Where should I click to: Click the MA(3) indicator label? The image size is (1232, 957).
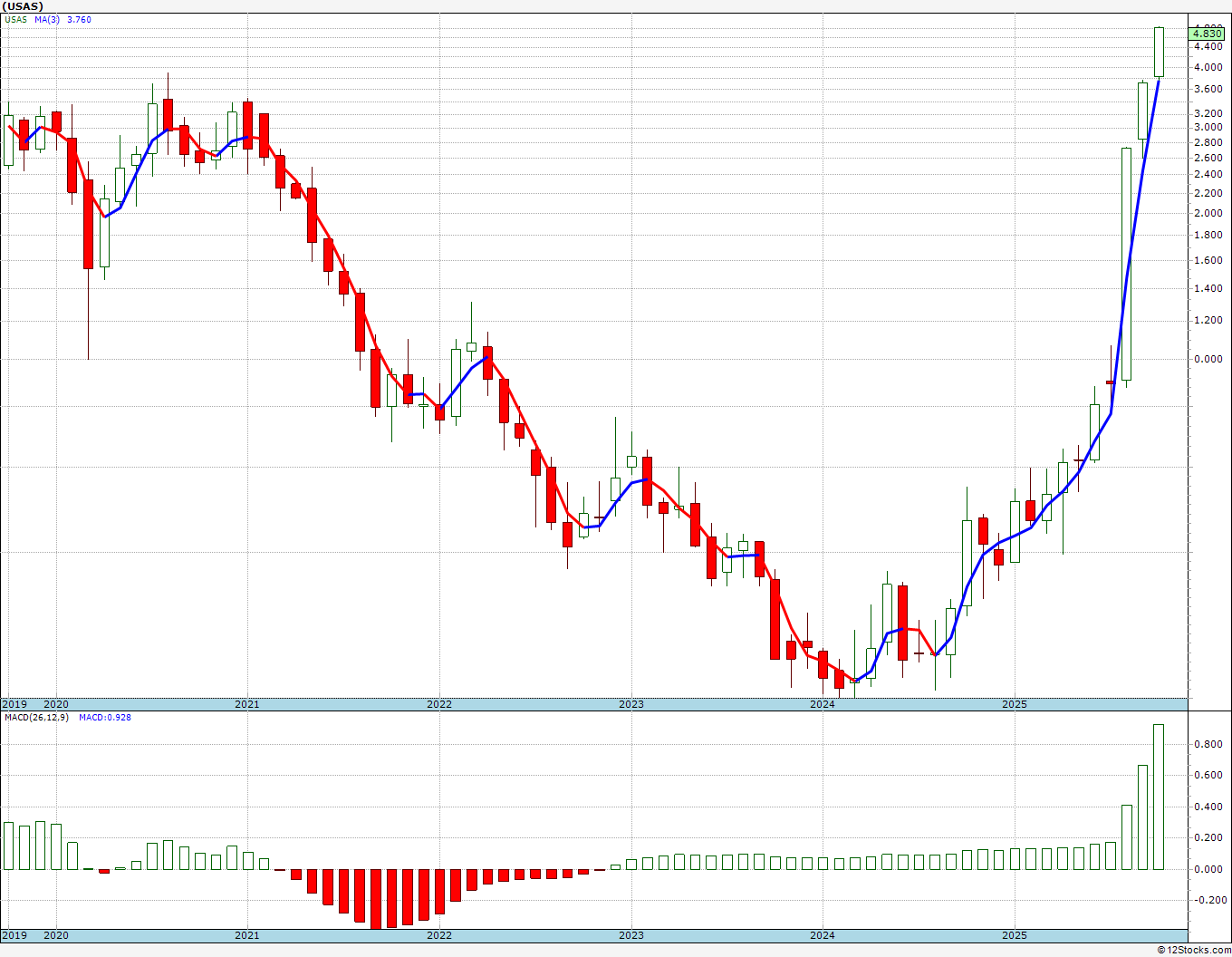[x=47, y=20]
